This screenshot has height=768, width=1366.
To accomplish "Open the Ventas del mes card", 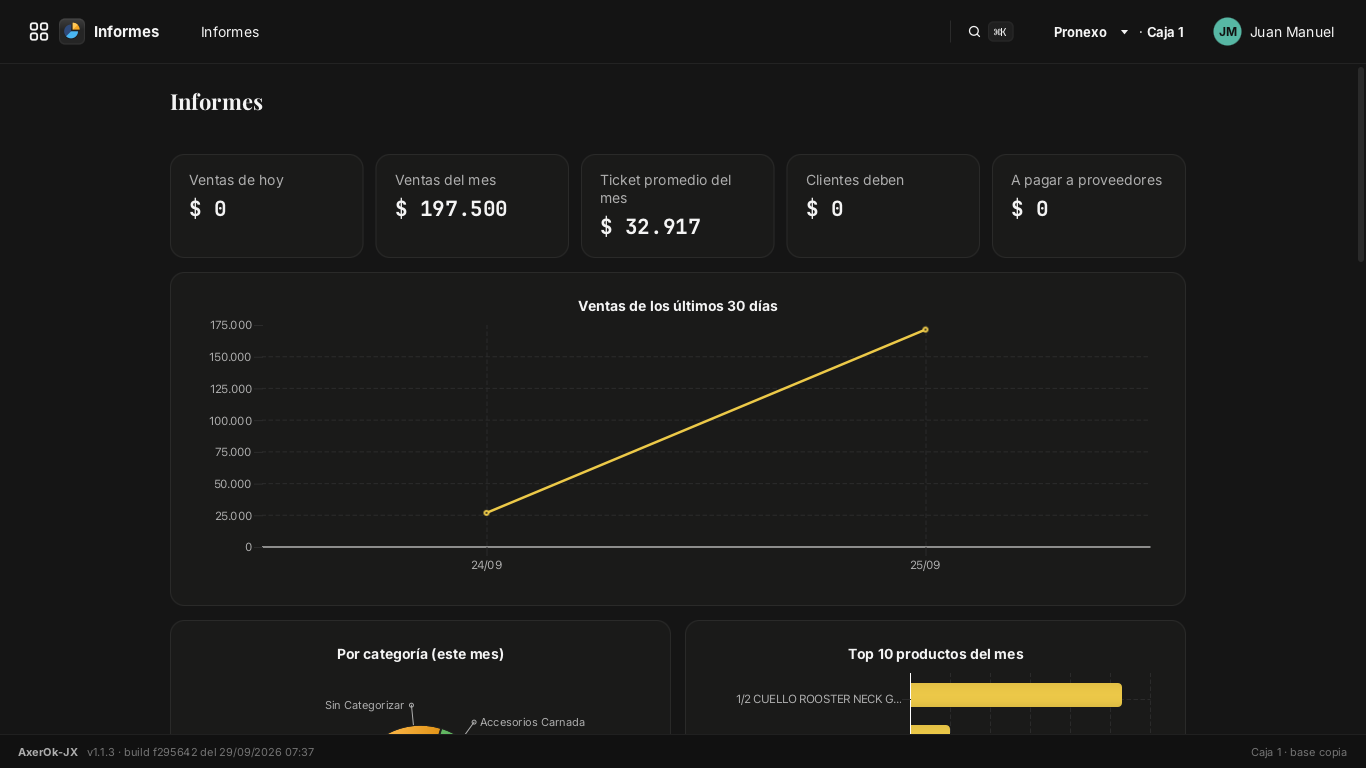I will 472,206.
